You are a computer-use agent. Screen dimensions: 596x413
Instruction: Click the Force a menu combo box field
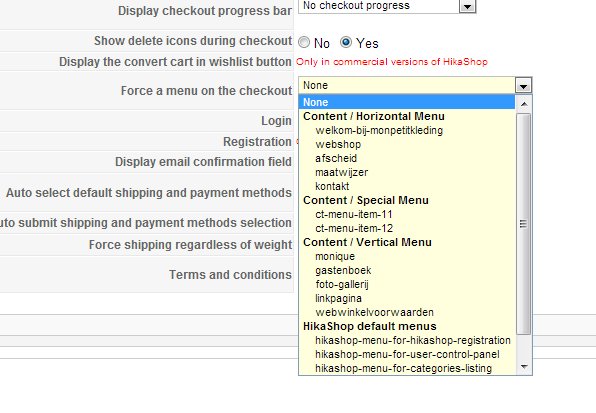pyautogui.click(x=415, y=85)
